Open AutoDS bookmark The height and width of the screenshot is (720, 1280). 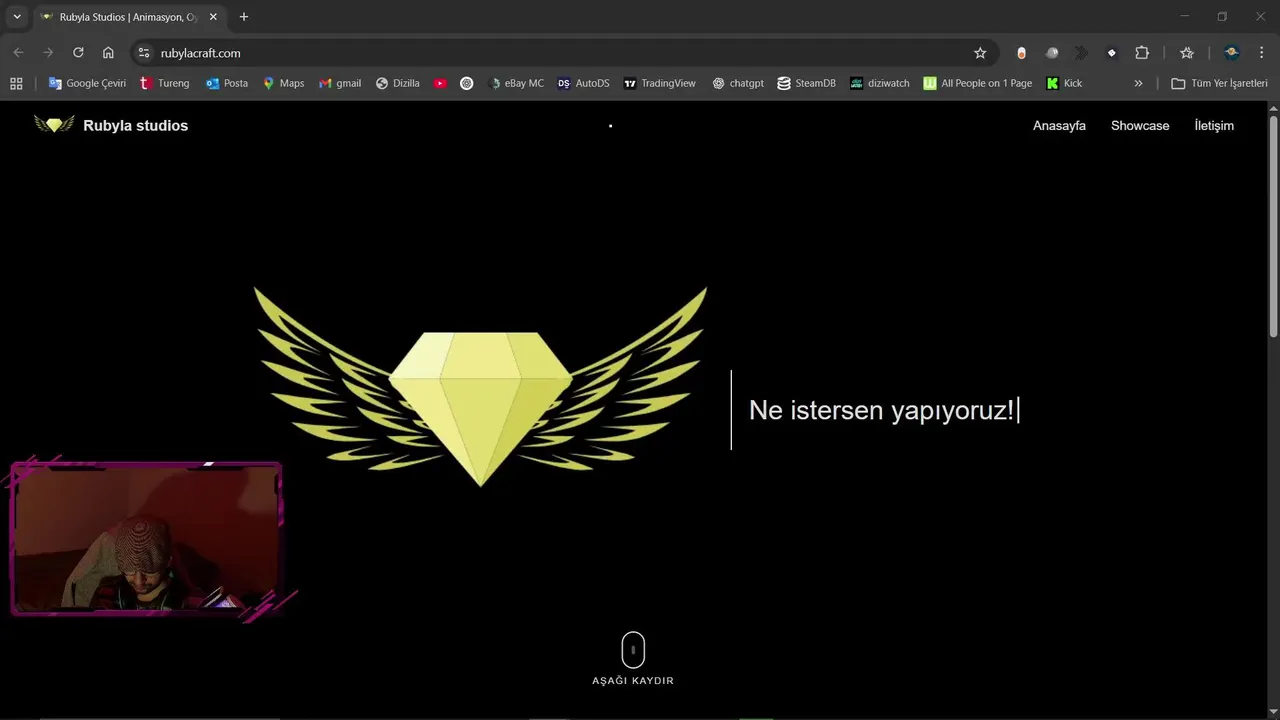584,83
